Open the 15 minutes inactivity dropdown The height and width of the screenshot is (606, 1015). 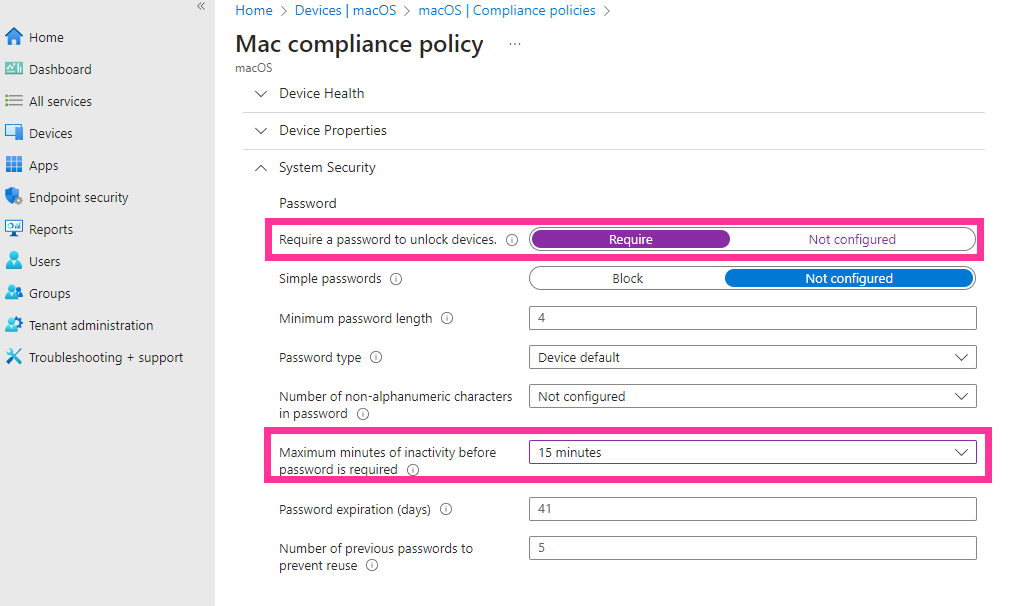click(752, 452)
